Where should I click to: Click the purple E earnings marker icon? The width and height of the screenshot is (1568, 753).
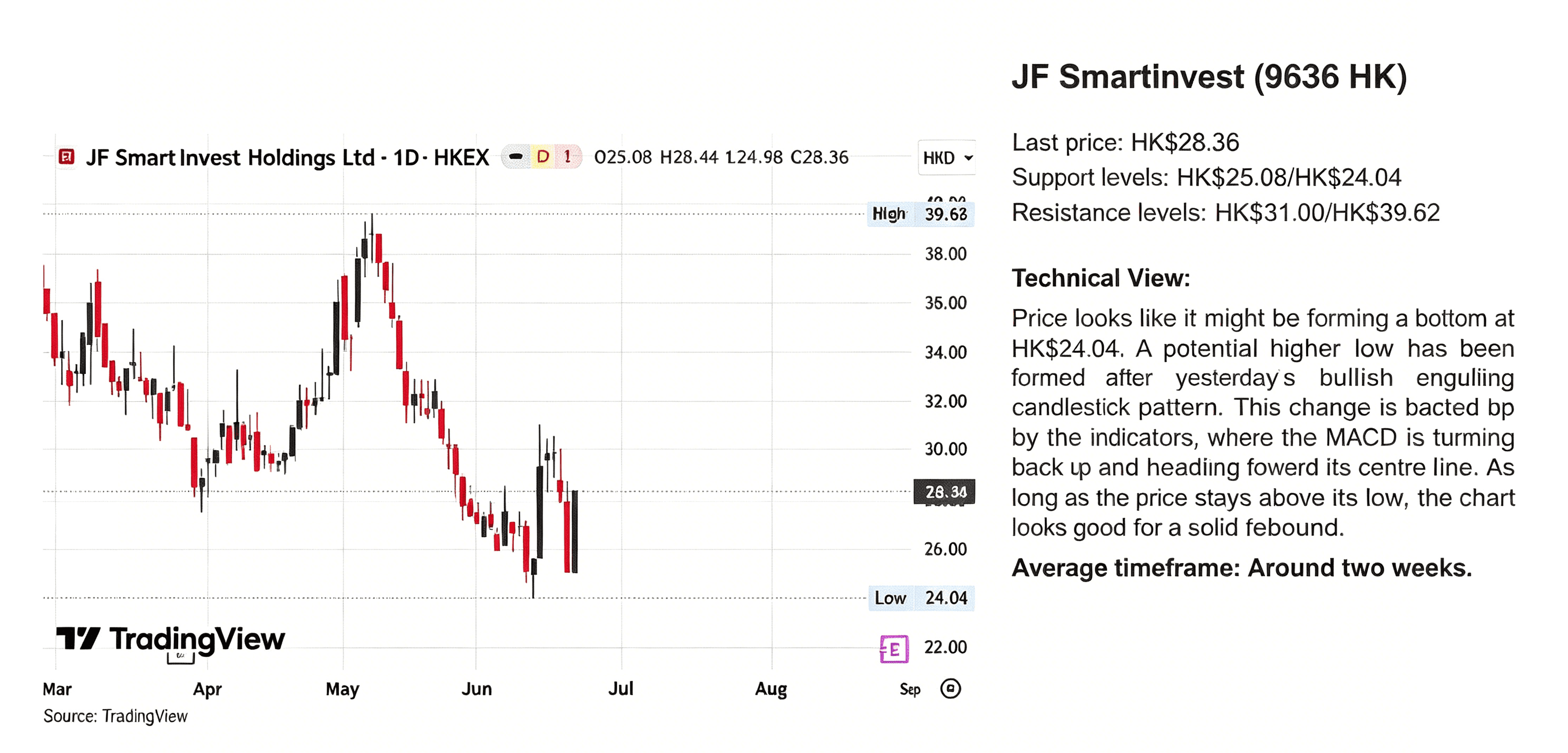[x=893, y=649]
